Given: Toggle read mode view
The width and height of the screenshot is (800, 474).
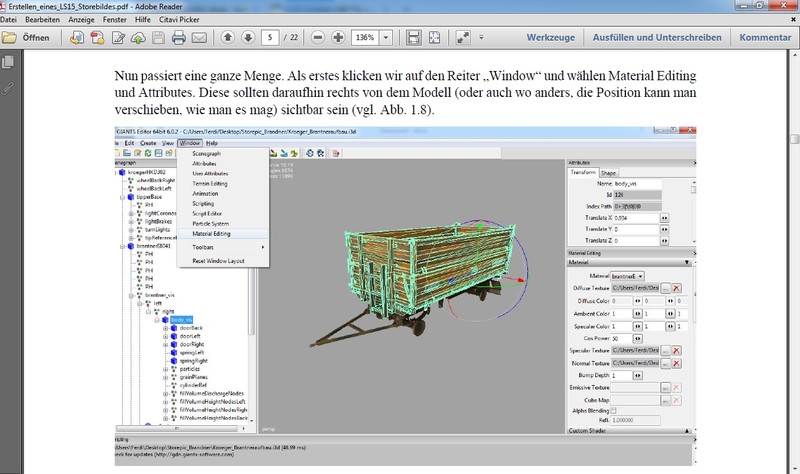Looking at the screenshot, I should coord(463,38).
